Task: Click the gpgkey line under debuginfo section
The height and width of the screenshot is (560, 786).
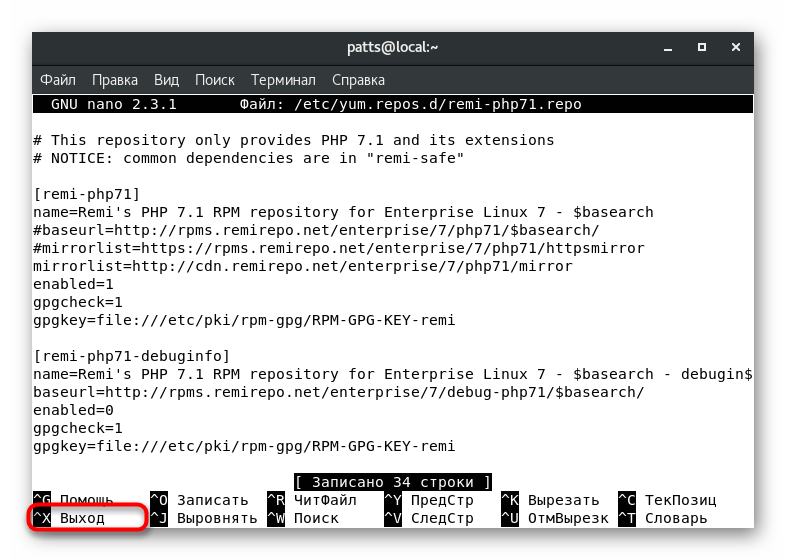Action: pos(244,446)
